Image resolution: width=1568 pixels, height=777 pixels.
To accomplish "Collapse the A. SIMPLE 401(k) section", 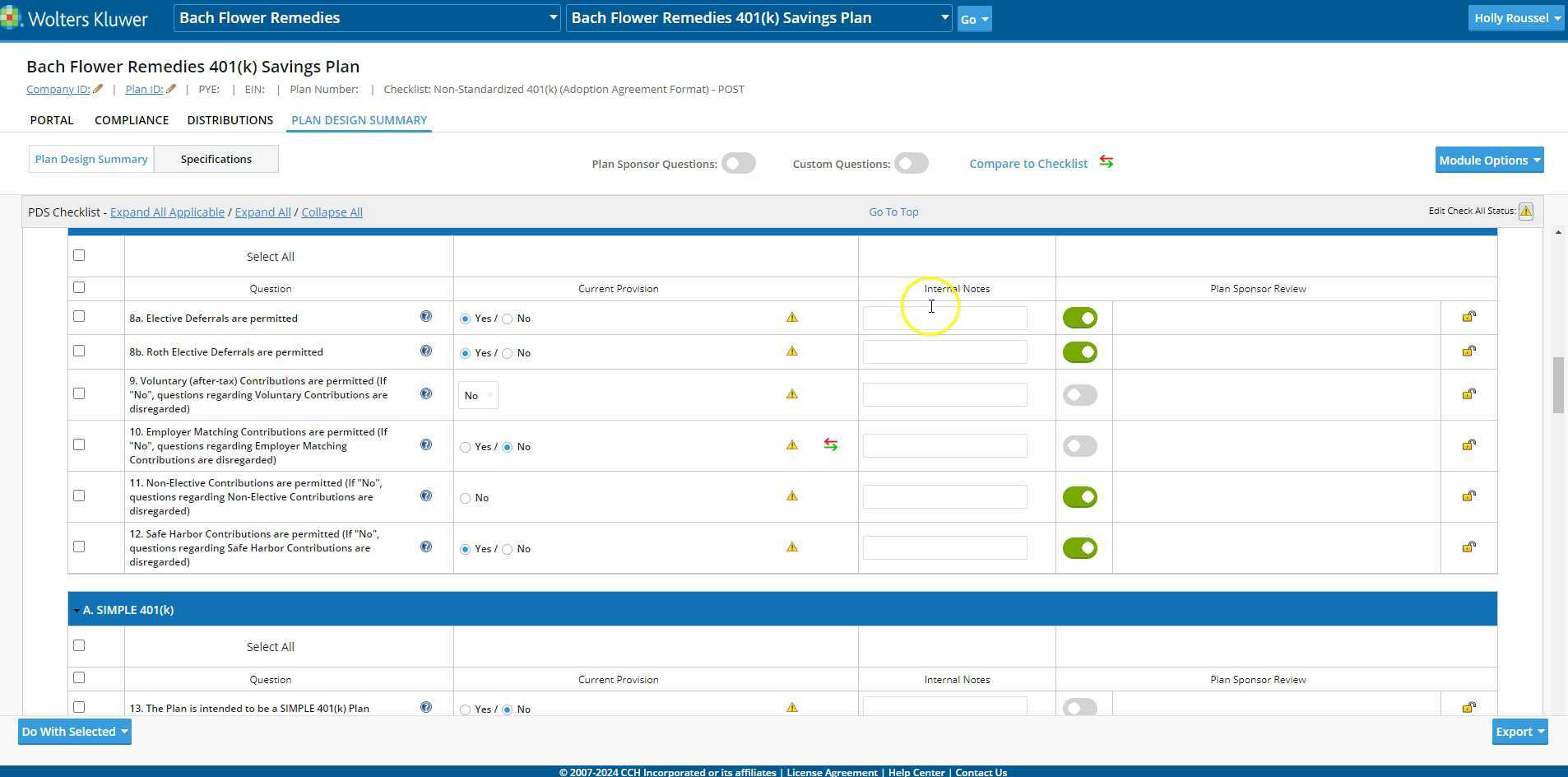I will click(77, 611).
